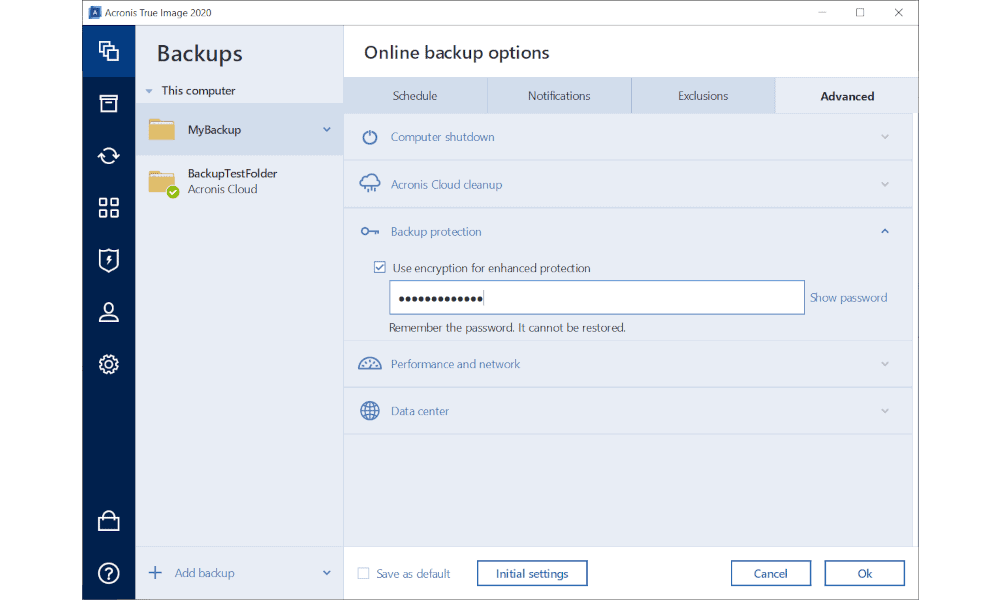The width and height of the screenshot is (1000, 600).
Task: Click the Computer shutdown label
Action: click(x=443, y=137)
